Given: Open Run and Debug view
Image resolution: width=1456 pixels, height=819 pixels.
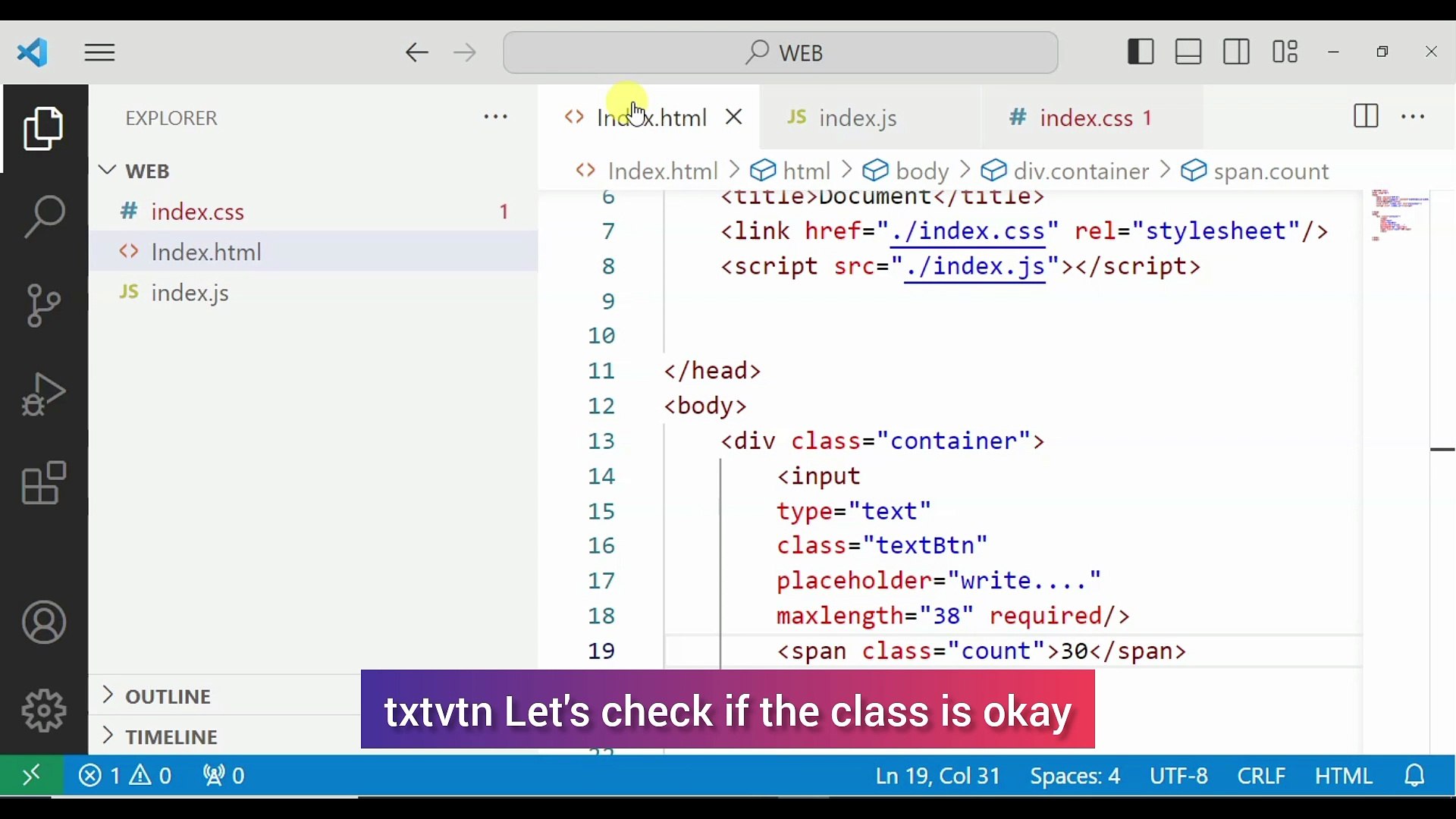Looking at the screenshot, I should point(44,394).
